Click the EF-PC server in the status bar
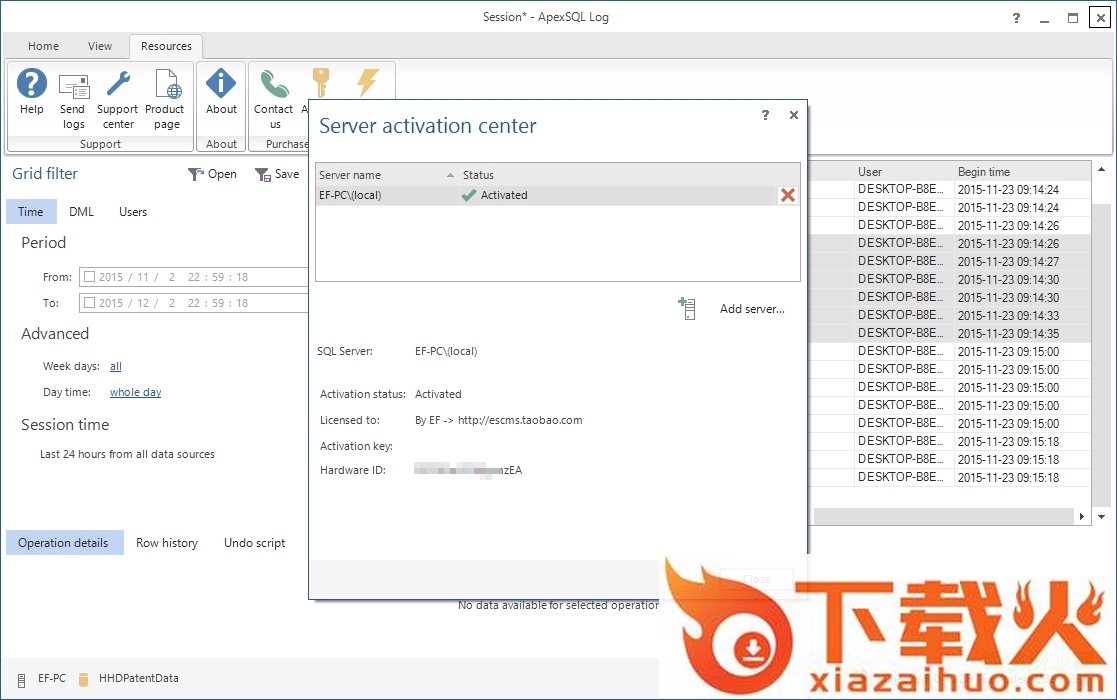The width and height of the screenshot is (1117, 700). coord(43,679)
